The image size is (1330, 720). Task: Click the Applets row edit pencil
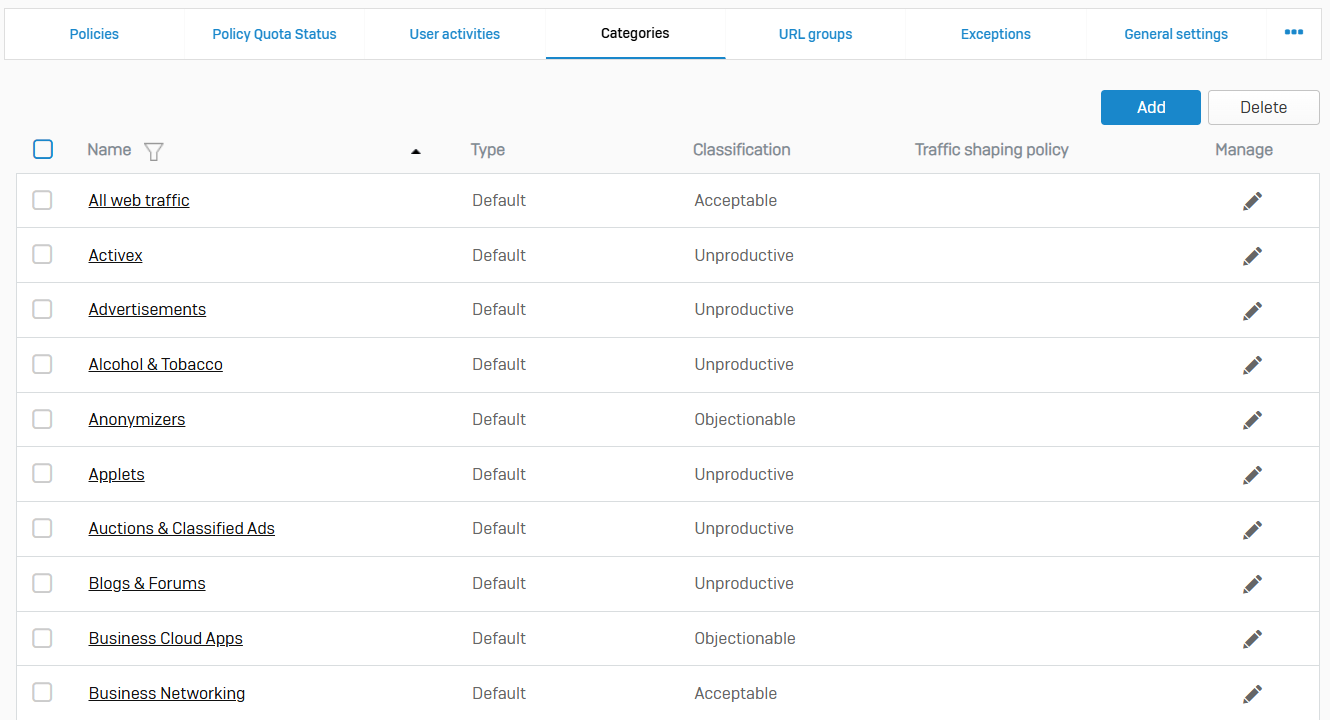(x=1252, y=475)
